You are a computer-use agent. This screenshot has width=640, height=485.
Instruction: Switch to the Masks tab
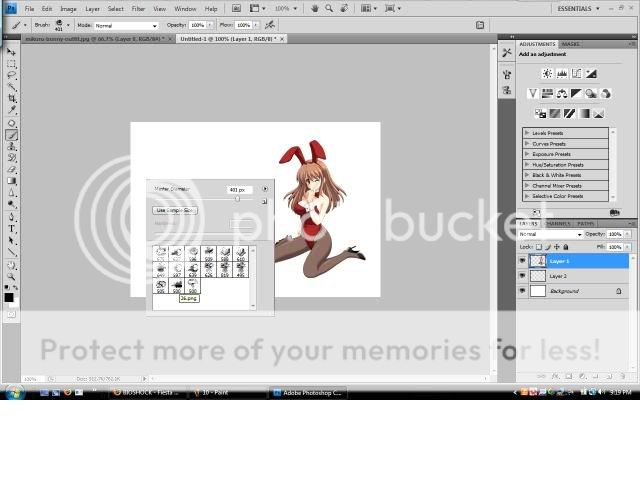click(570, 44)
